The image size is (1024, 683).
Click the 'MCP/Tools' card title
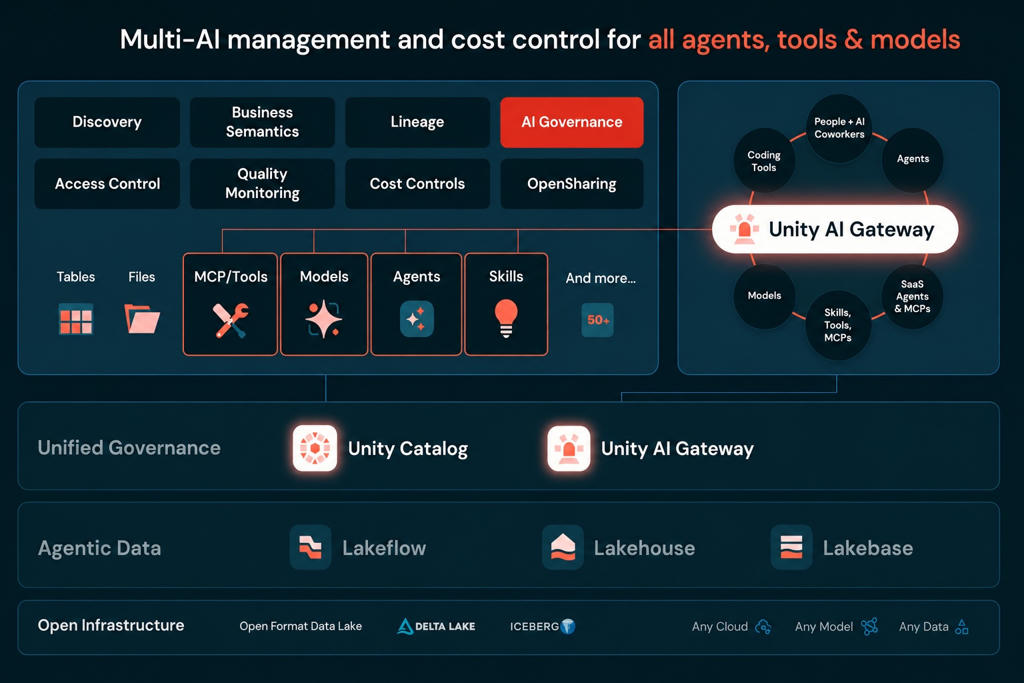(x=231, y=277)
